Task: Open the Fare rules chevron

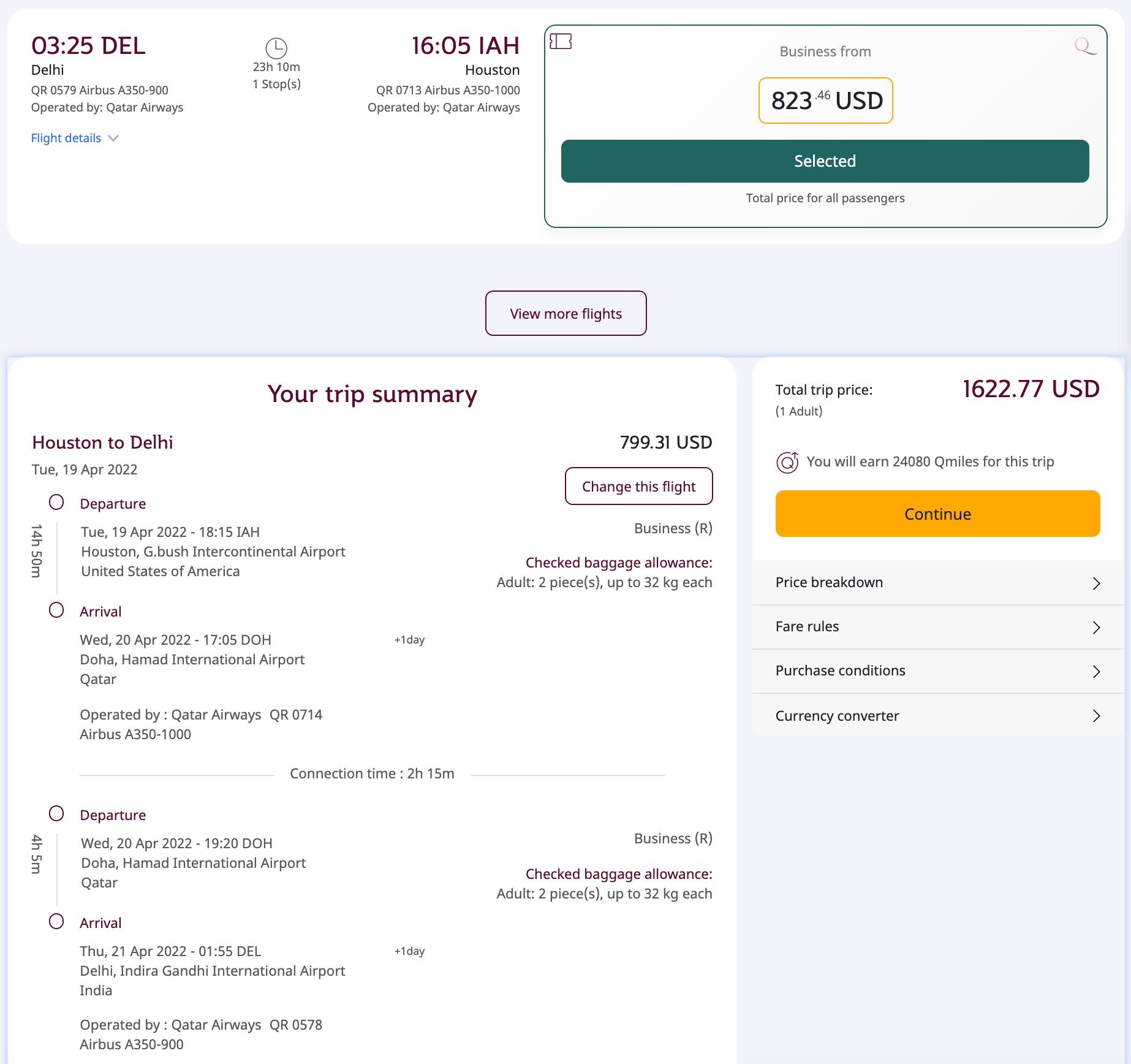Action: (1096, 627)
